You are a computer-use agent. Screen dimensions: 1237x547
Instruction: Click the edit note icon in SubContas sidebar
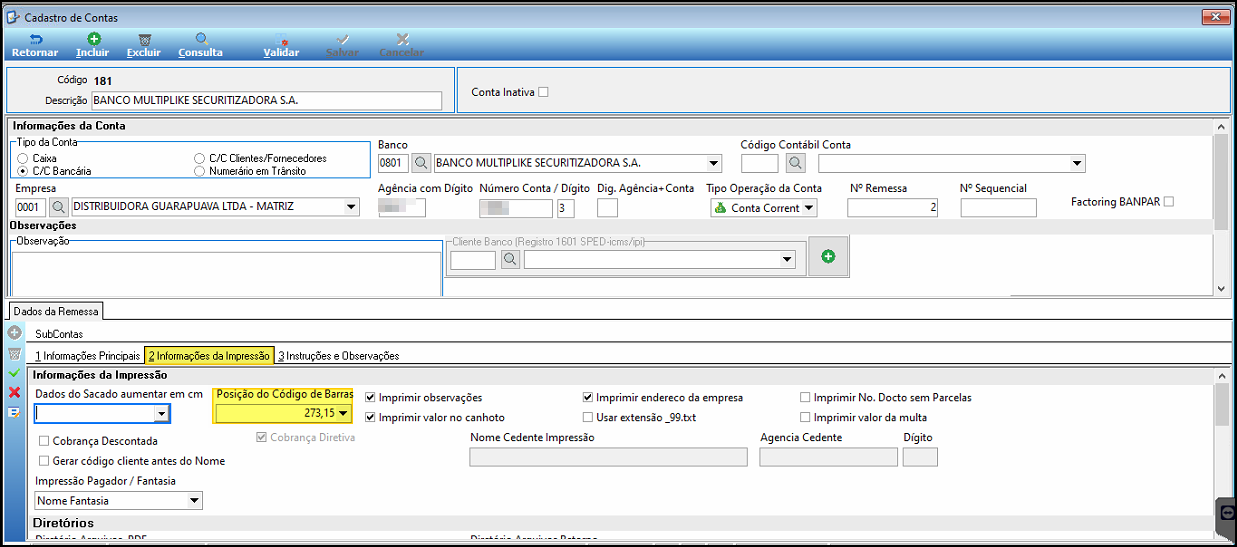click(14, 411)
